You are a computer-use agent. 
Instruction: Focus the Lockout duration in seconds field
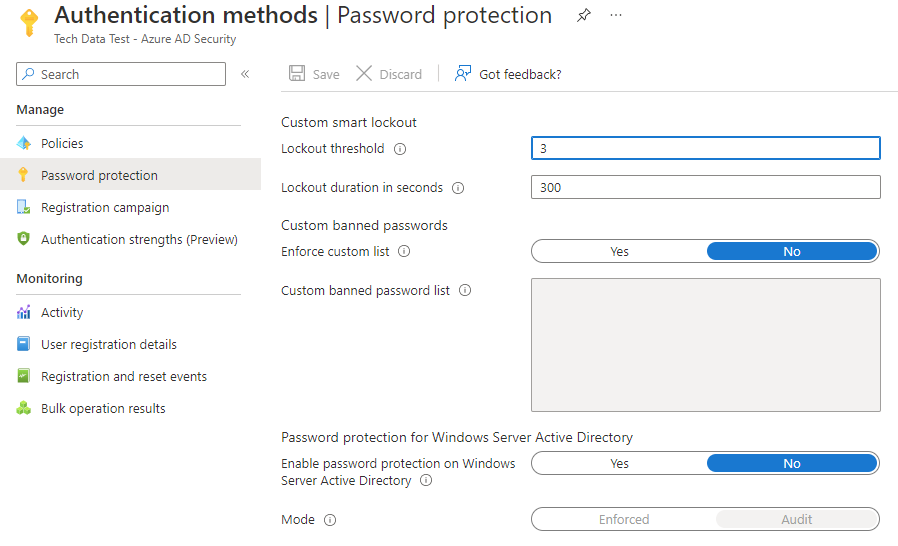pos(706,187)
